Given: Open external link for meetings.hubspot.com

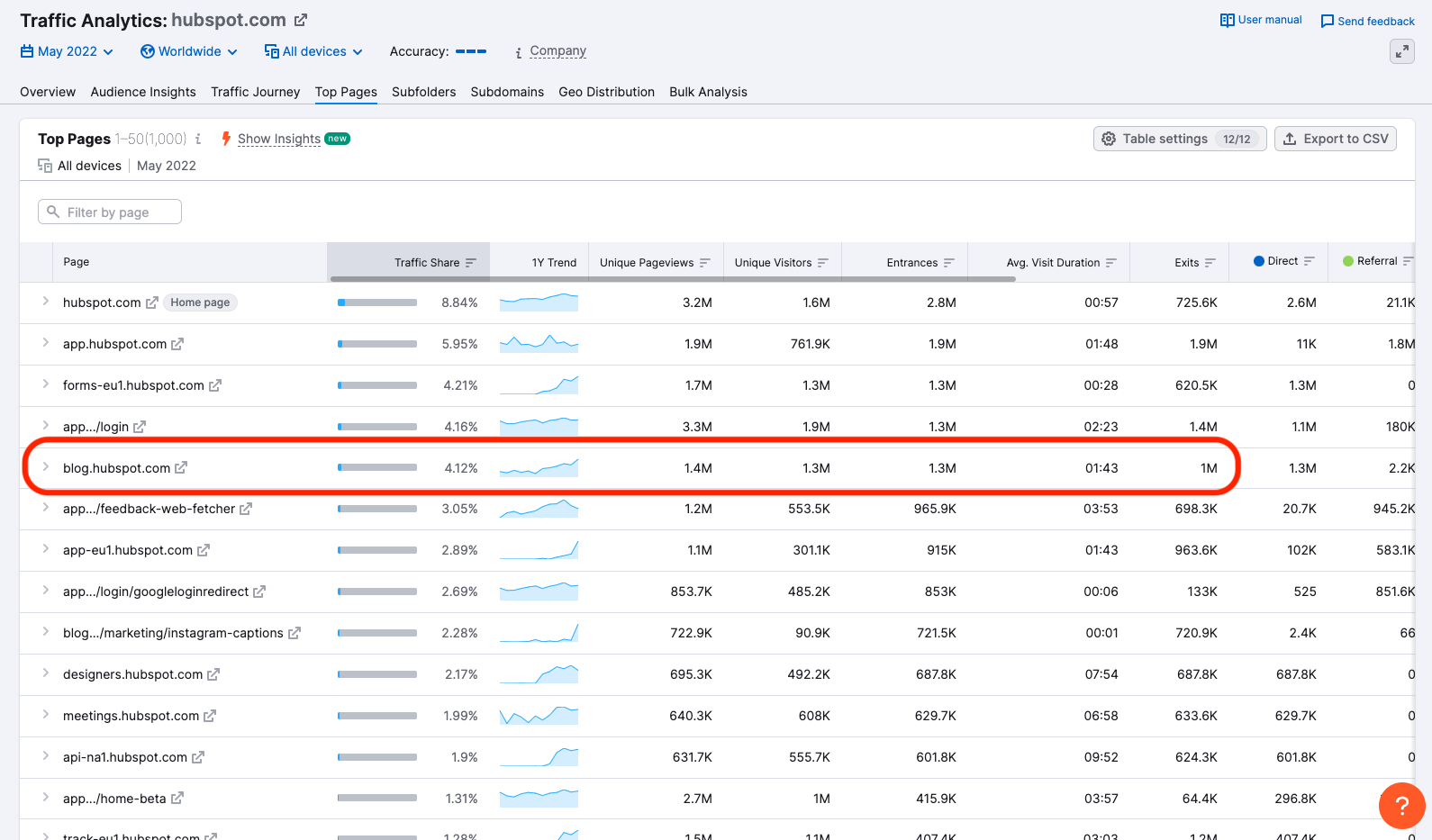Looking at the screenshot, I should pos(210,716).
